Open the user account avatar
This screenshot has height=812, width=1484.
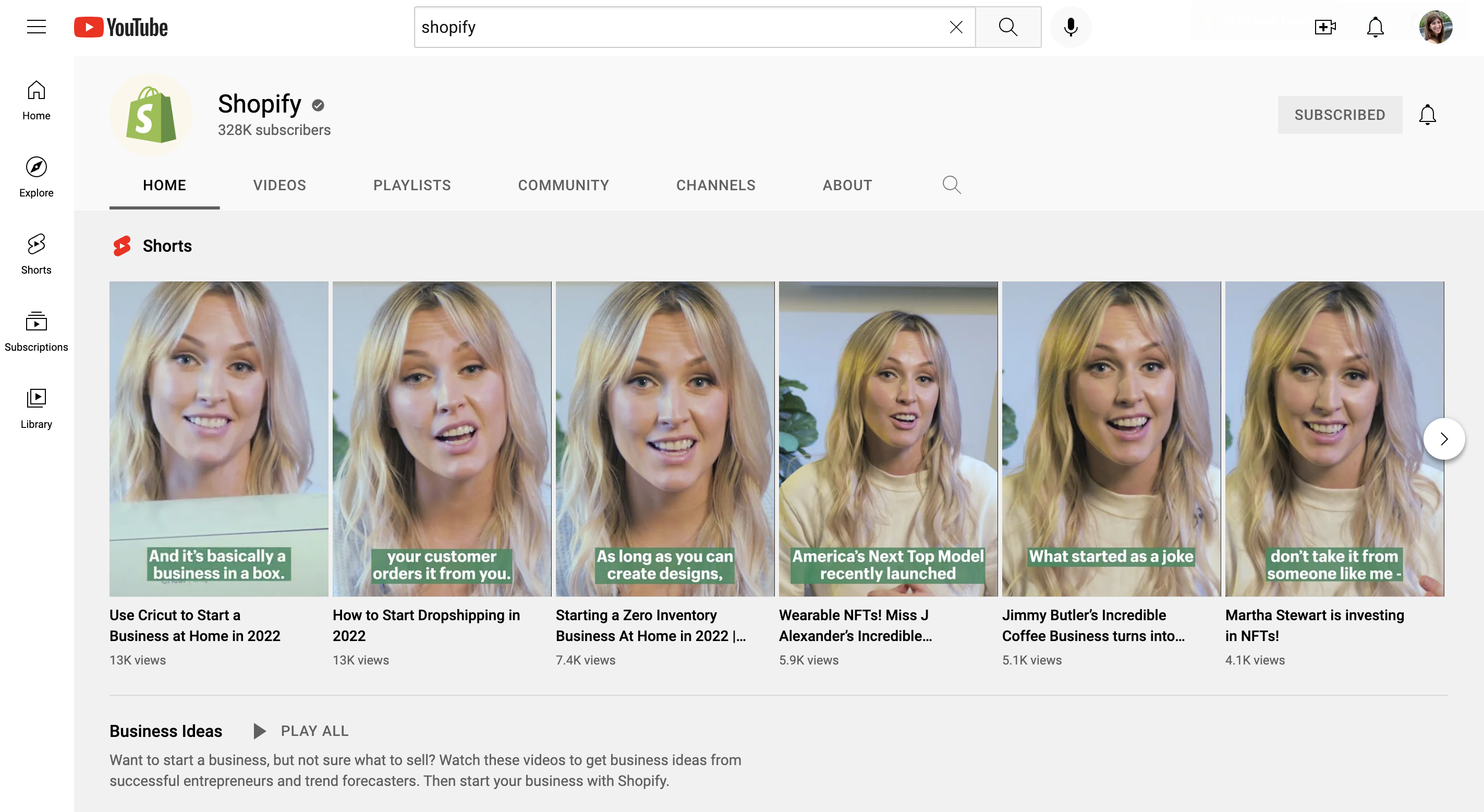coord(1435,27)
